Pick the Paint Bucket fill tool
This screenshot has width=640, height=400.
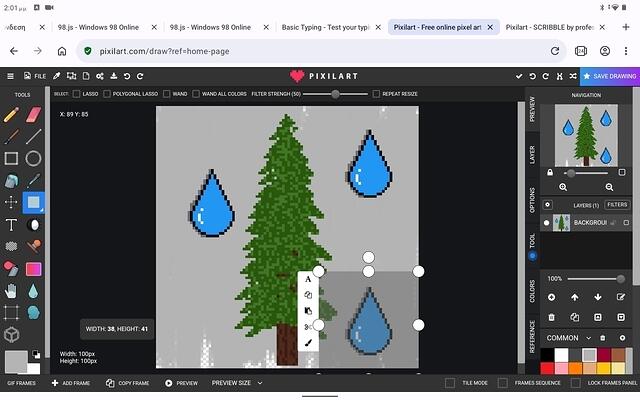click(11, 181)
